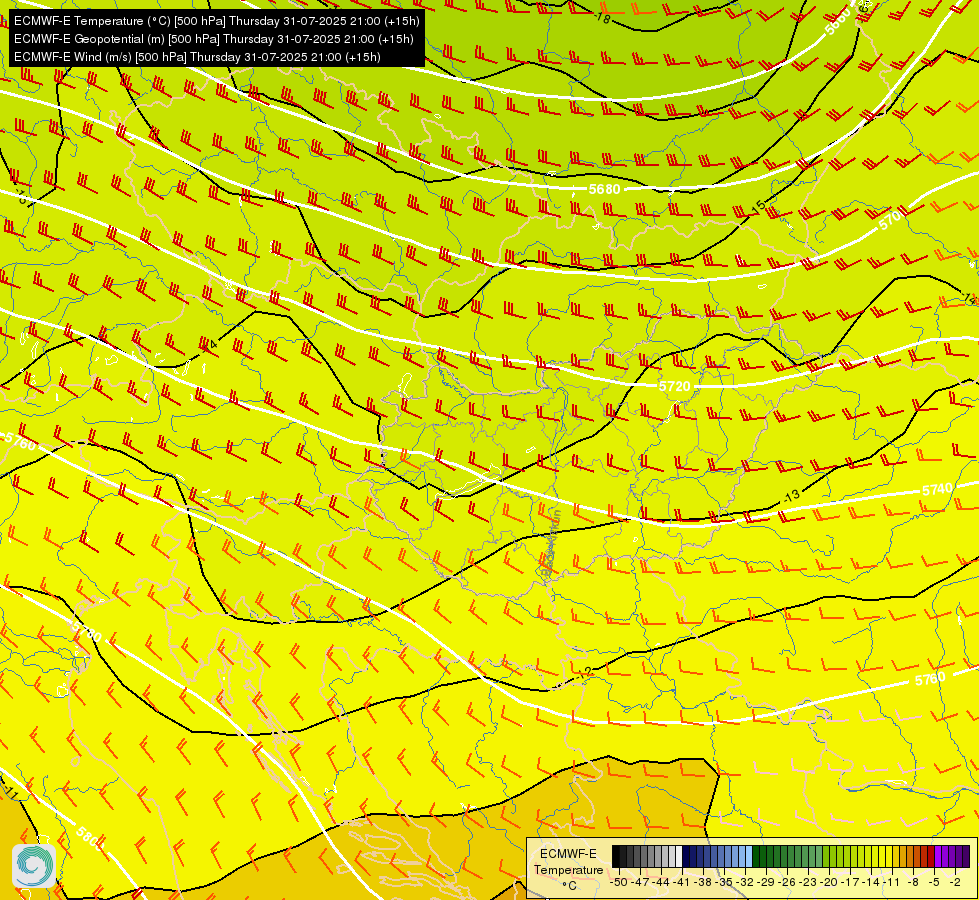Click the 5740 geopotential contour label
Screen dimensions: 979x900
937,490
